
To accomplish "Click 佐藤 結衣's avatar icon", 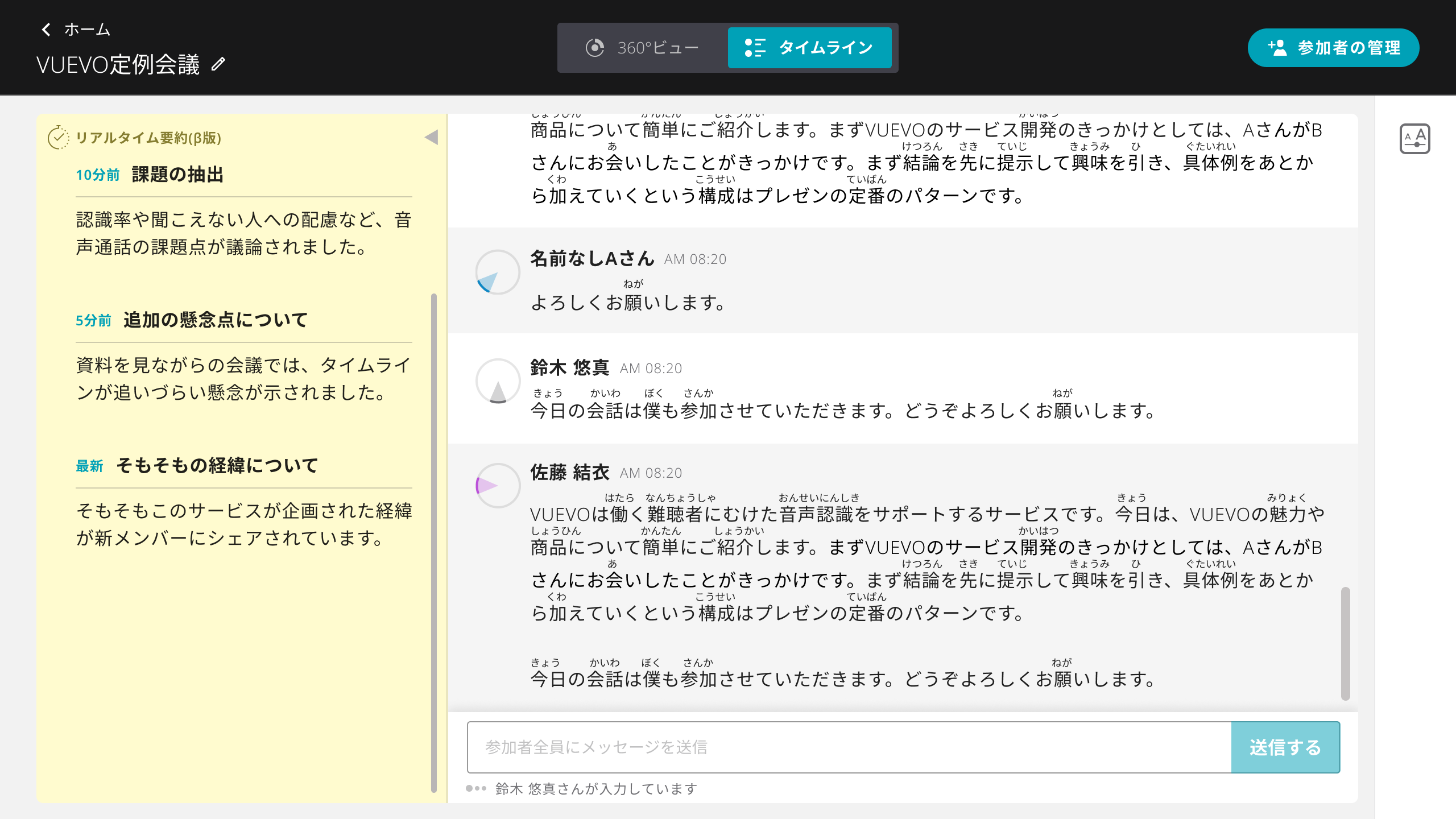I will 498,485.
